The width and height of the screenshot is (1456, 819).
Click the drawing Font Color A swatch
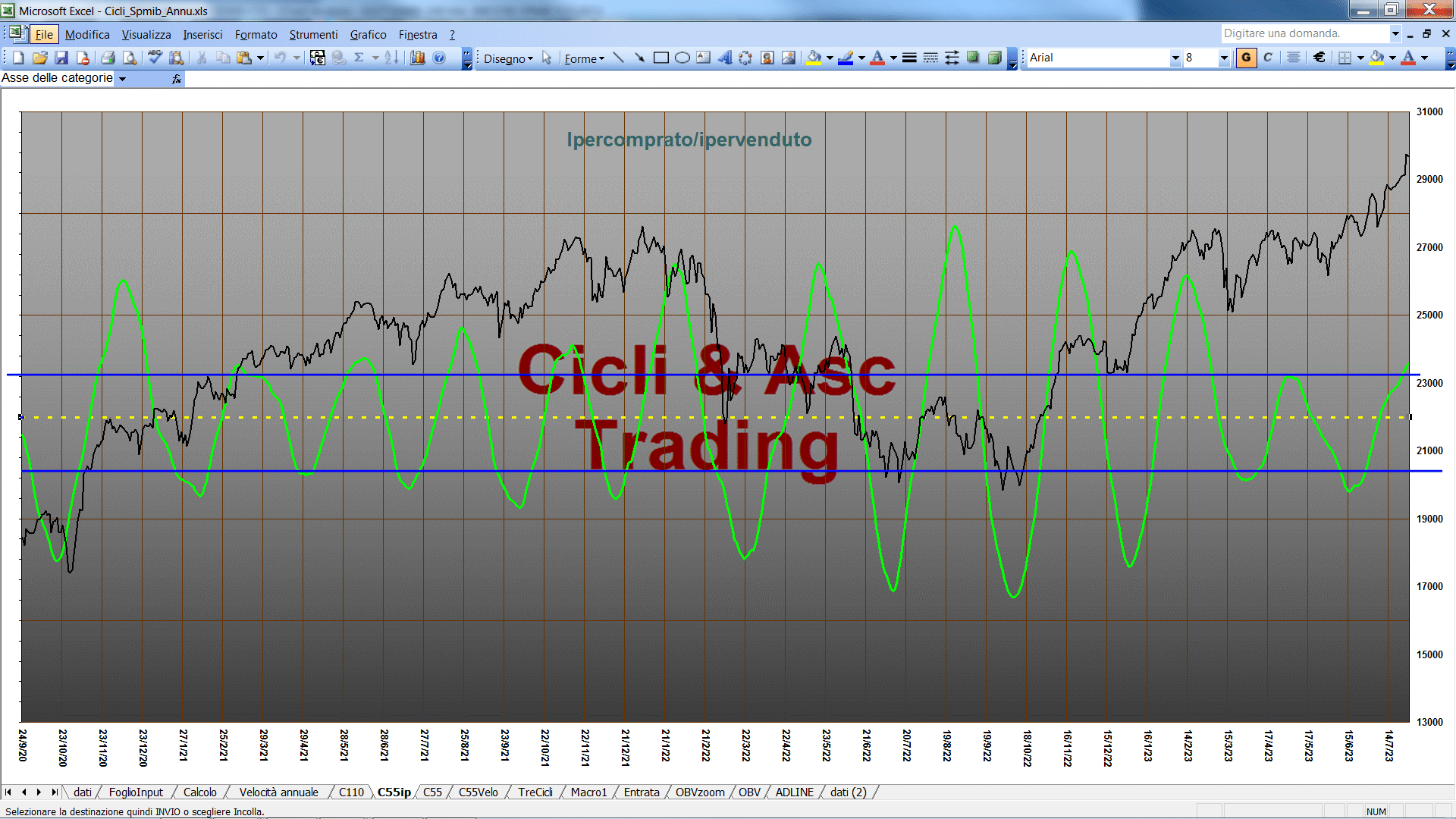click(877, 58)
